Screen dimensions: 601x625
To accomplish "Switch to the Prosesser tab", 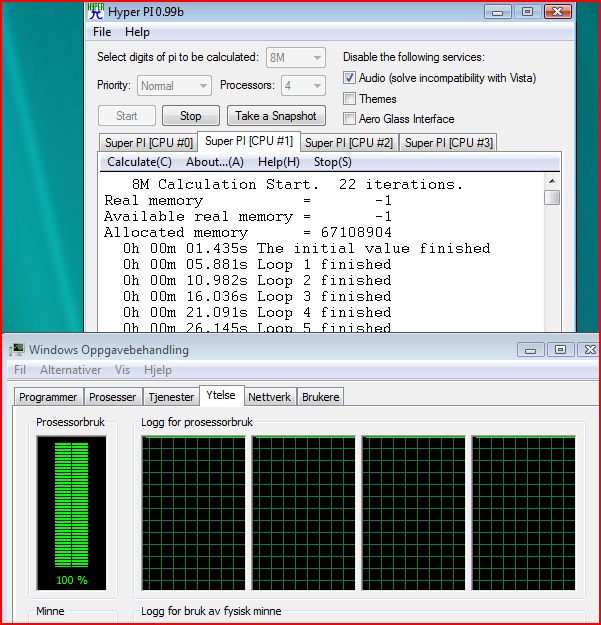I will coord(113,397).
